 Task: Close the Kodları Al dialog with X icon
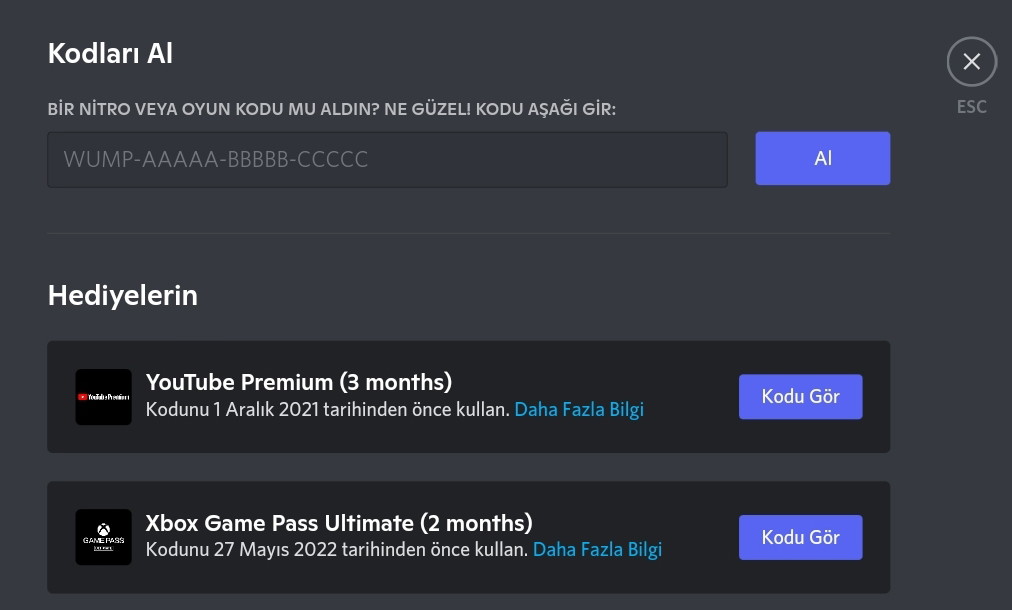coord(971,62)
